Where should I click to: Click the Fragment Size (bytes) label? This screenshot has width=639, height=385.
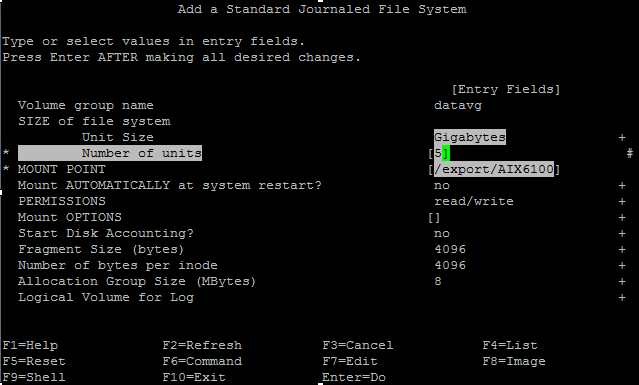(x=101, y=249)
